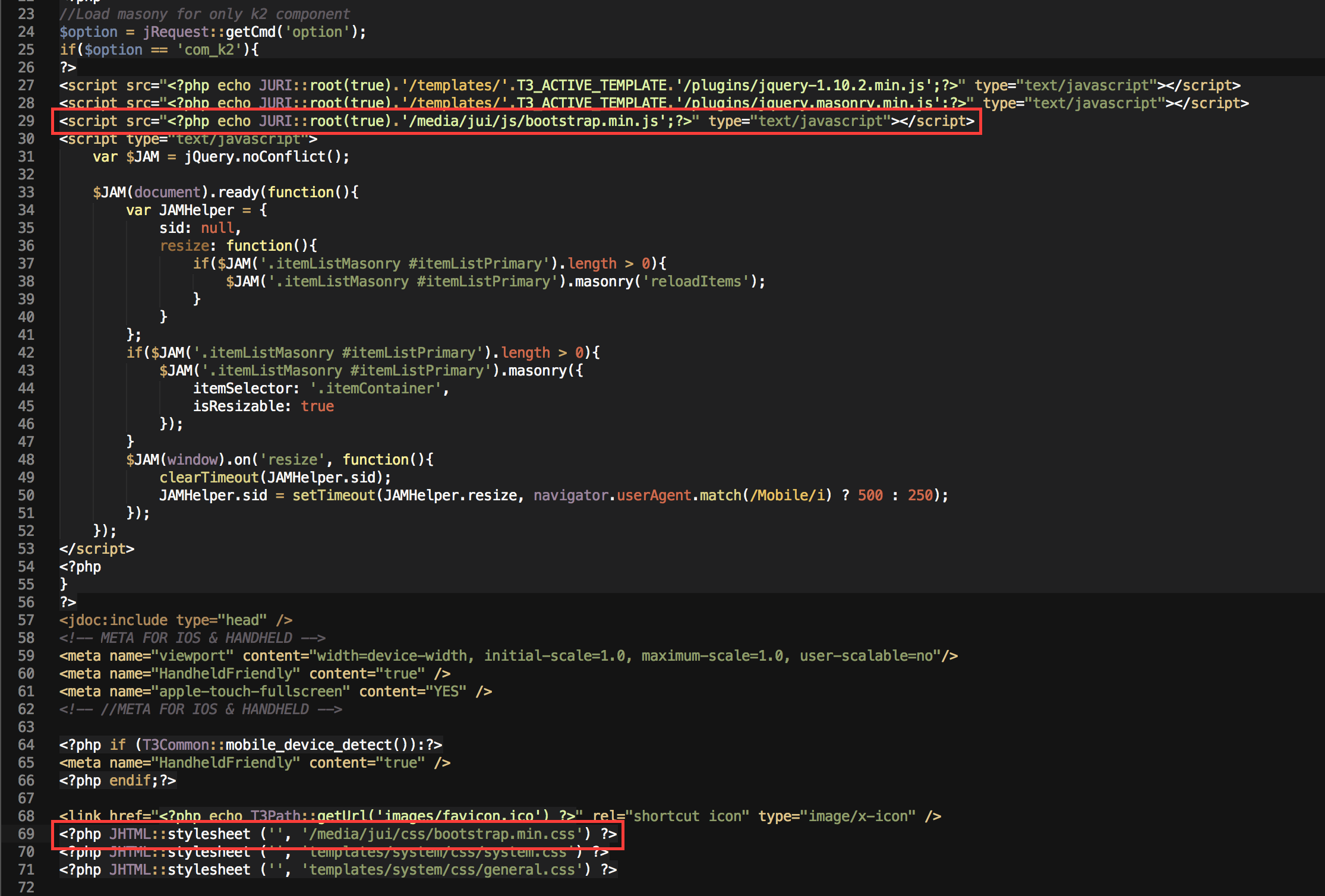Click 'clearTimeout(JAMHelper.sid);' line
This screenshot has width=1325, height=896.
(275, 478)
